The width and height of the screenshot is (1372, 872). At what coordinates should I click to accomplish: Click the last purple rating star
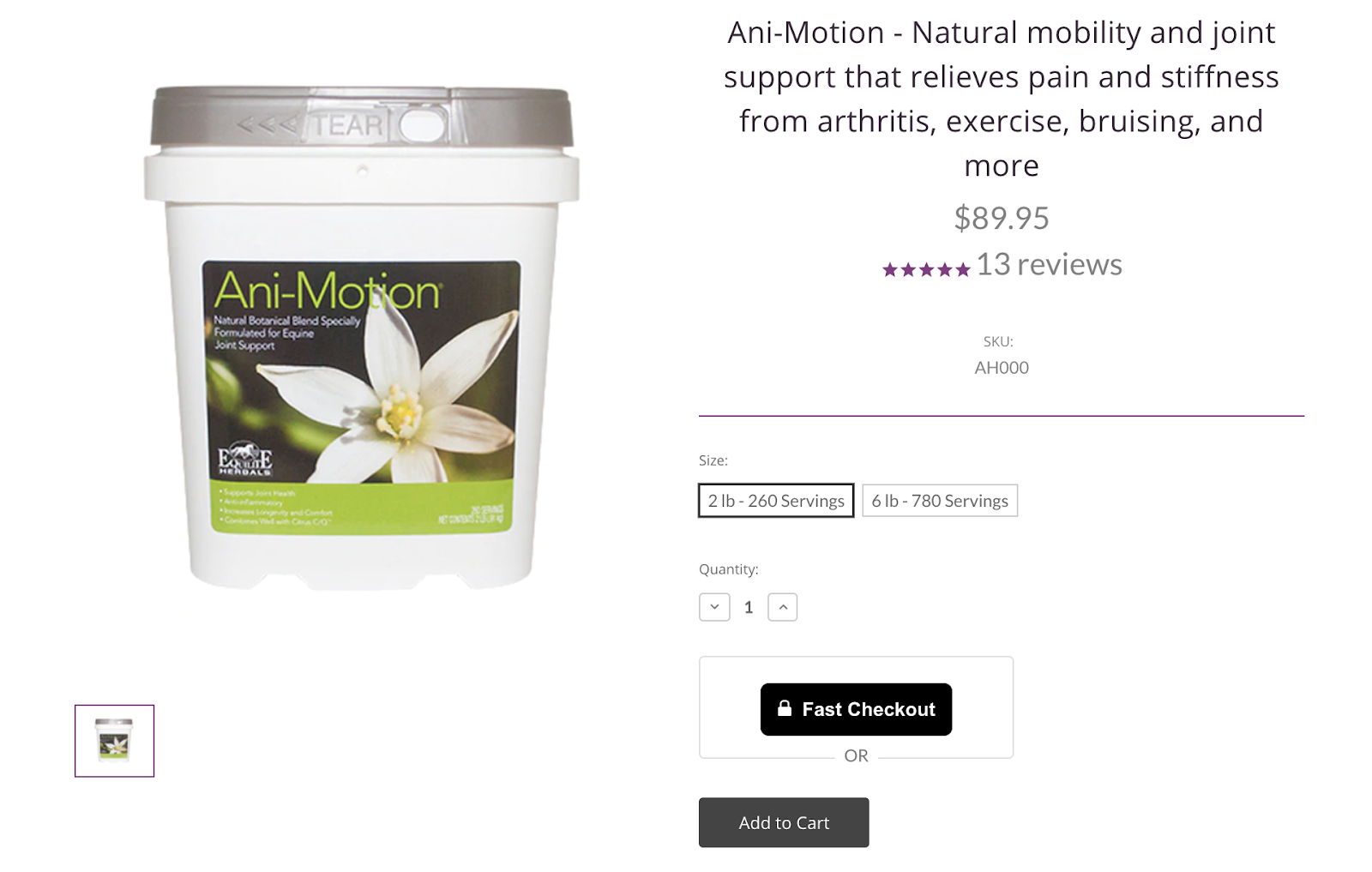click(962, 270)
